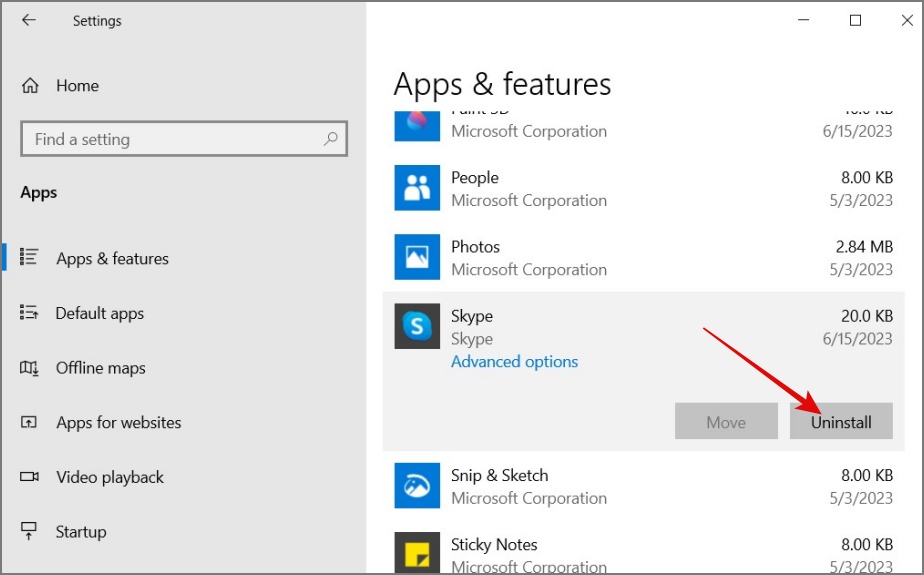Click the Snip & Sketch app icon
Screen dimensions: 924x575
pyautogui.click(x=417, y=485)
